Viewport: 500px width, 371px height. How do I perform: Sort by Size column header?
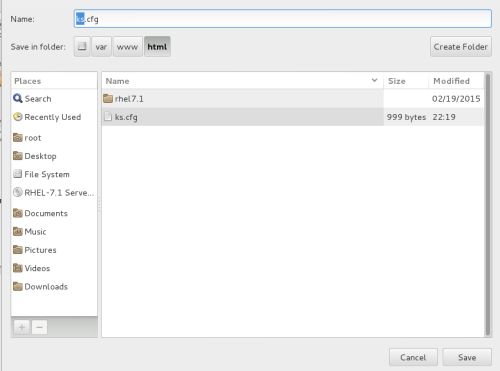coord(406,81)
